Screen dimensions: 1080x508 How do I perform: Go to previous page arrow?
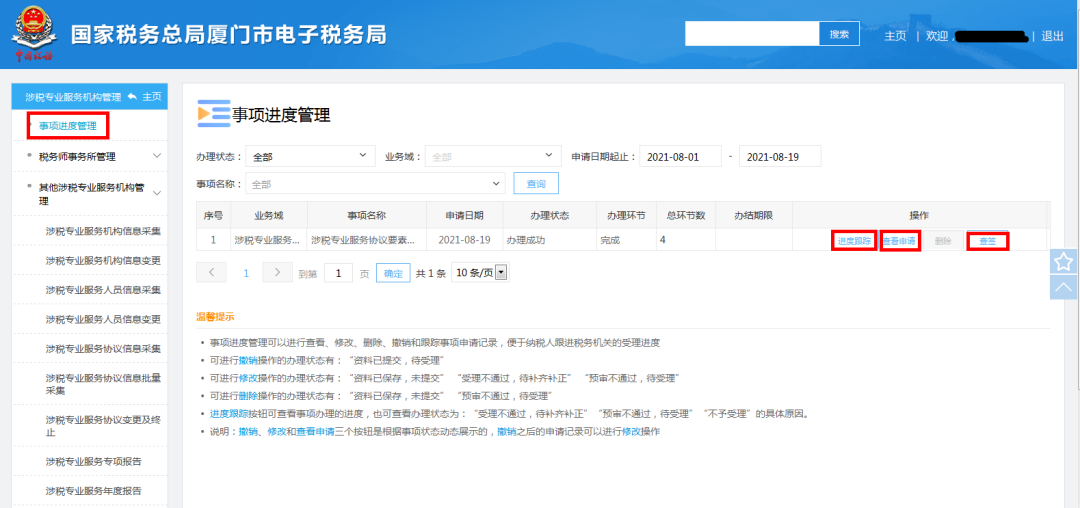211,273
